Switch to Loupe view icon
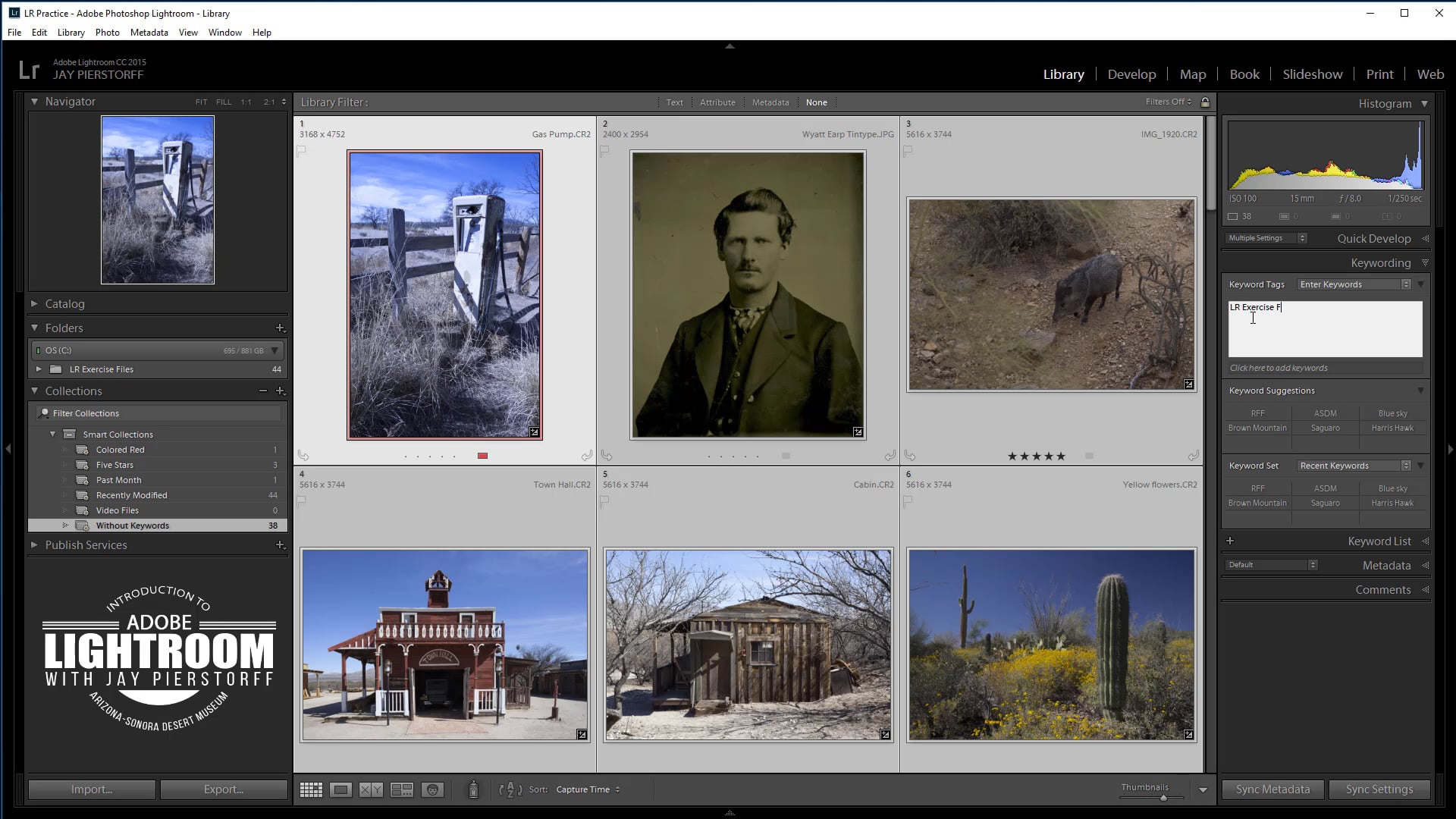Image resolution: width=1456 pixels, height=819 pixels. (340, 789)
